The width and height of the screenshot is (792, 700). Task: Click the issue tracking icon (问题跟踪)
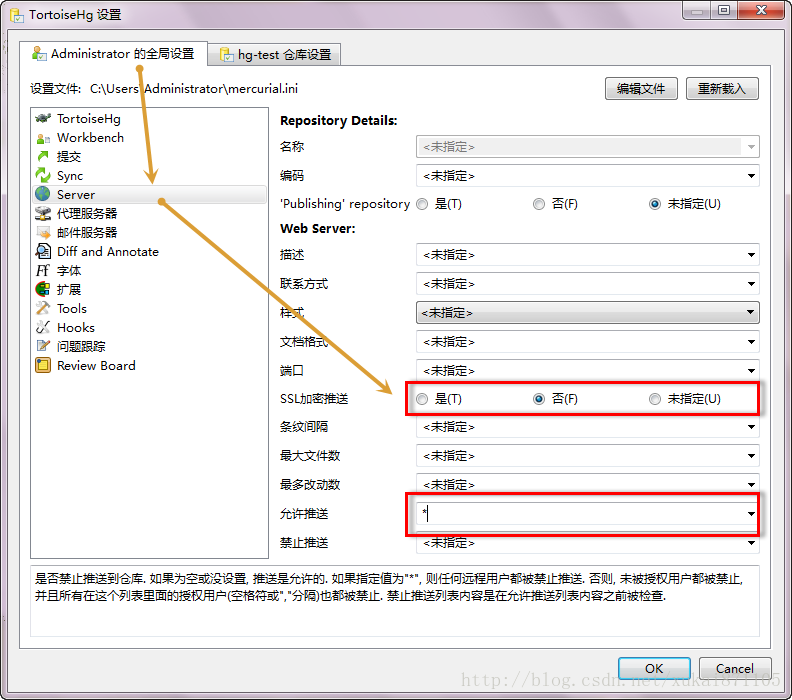click(43, 346)
